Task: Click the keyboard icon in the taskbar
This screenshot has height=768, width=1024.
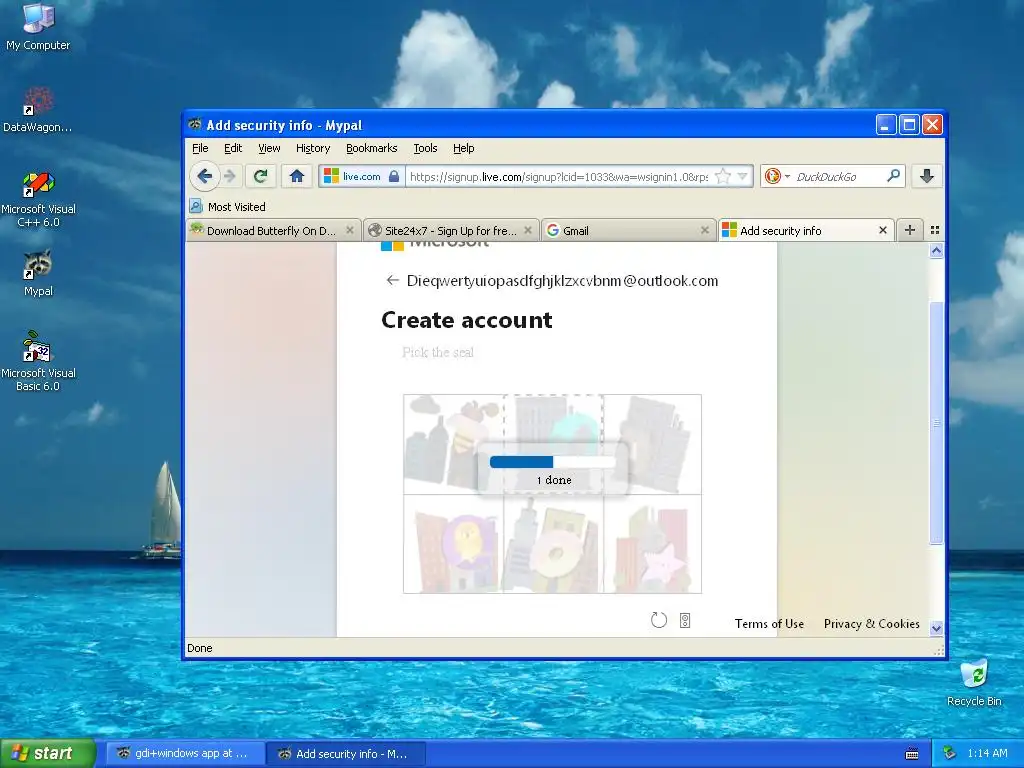Action: pyautogui.click(x=912, y=754)
